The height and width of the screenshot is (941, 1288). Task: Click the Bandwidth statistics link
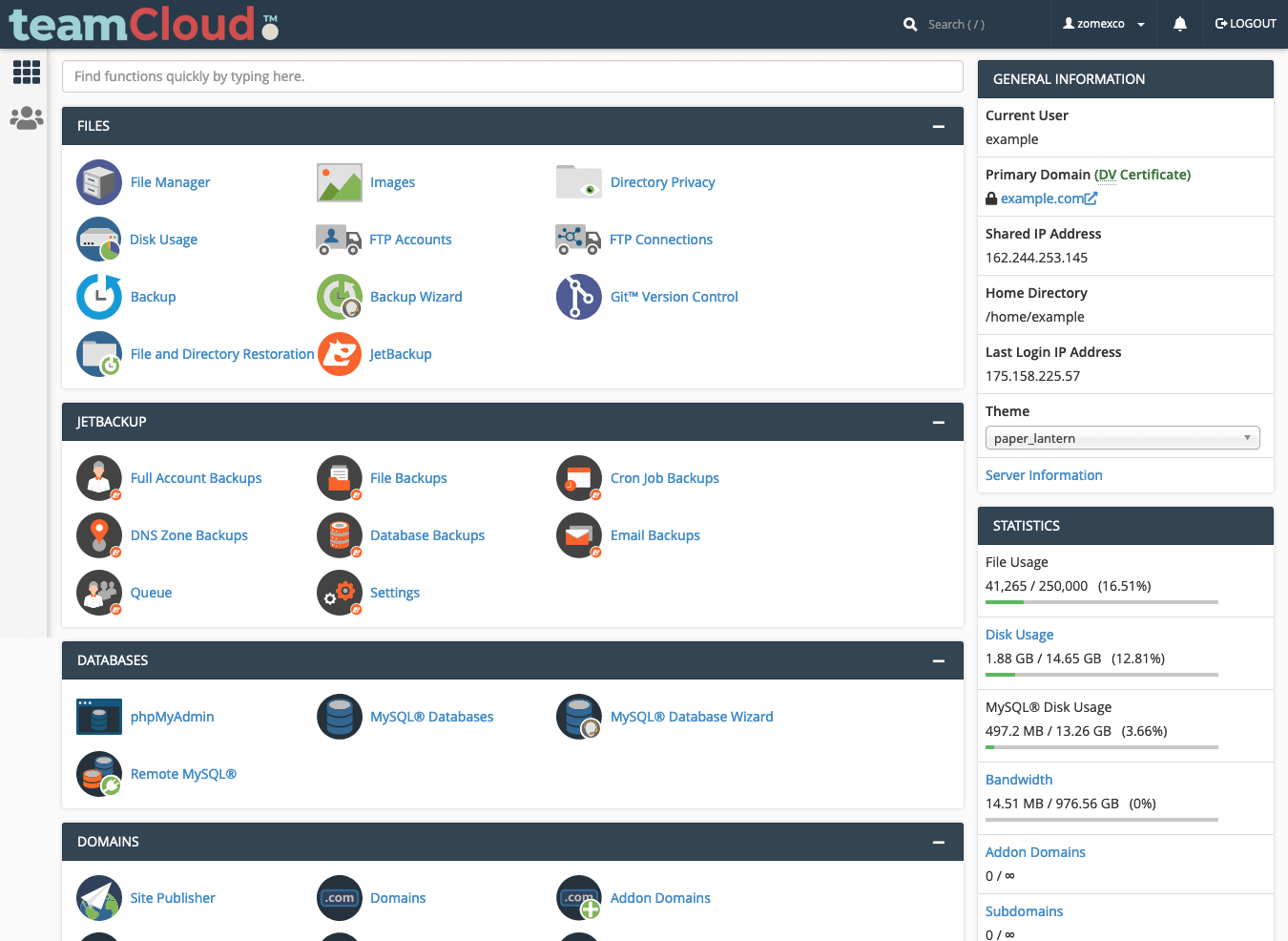(x=1019, y=780)
